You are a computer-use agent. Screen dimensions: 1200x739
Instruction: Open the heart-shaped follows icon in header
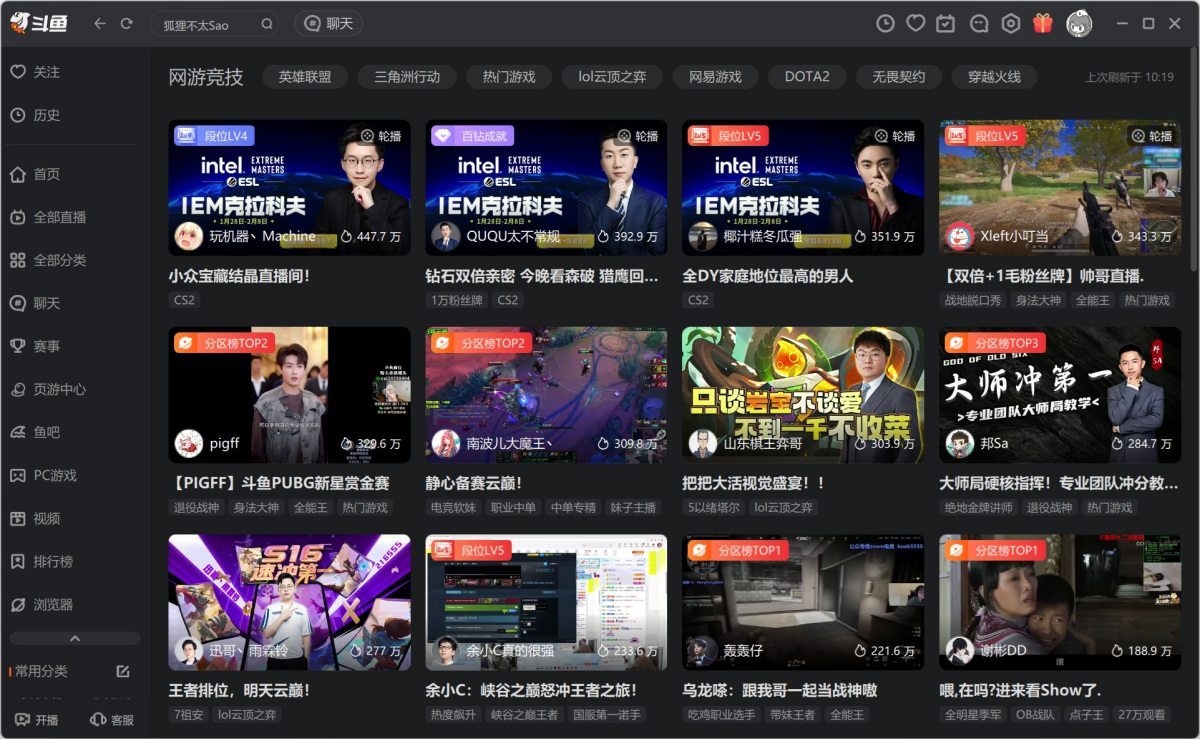click(x=915, y=23)
